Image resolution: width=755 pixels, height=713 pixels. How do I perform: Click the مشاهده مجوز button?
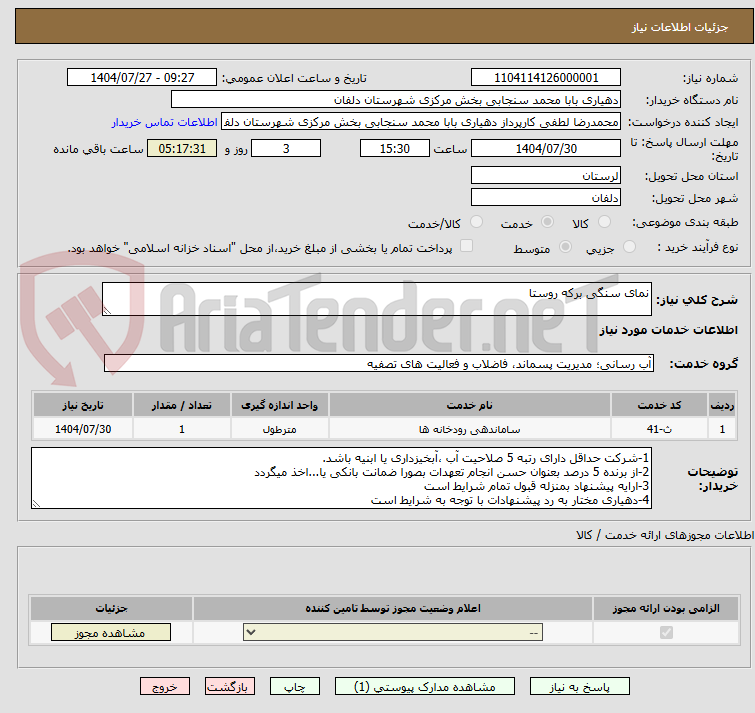[111, 633]
